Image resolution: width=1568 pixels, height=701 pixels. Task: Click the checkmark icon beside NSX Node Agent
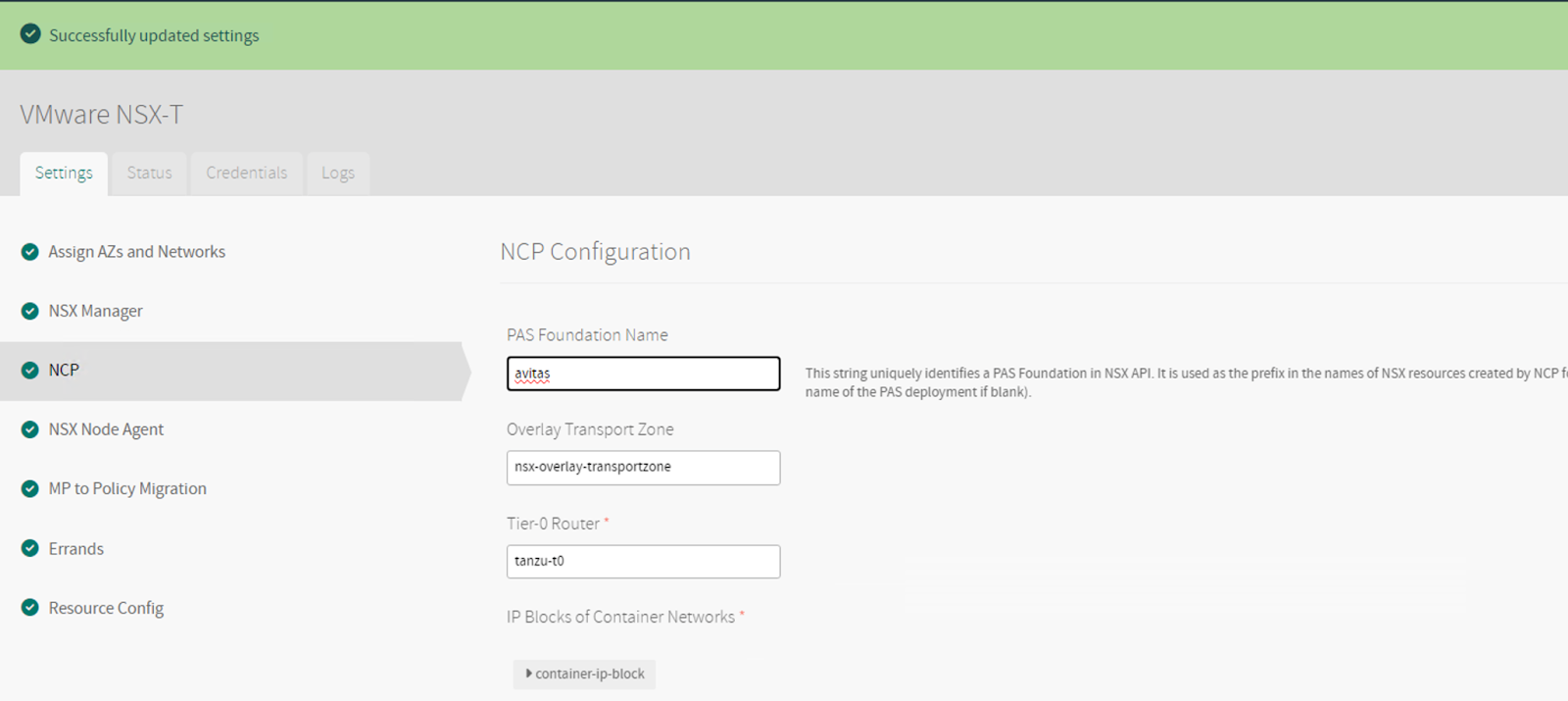(x=30, y=429)
